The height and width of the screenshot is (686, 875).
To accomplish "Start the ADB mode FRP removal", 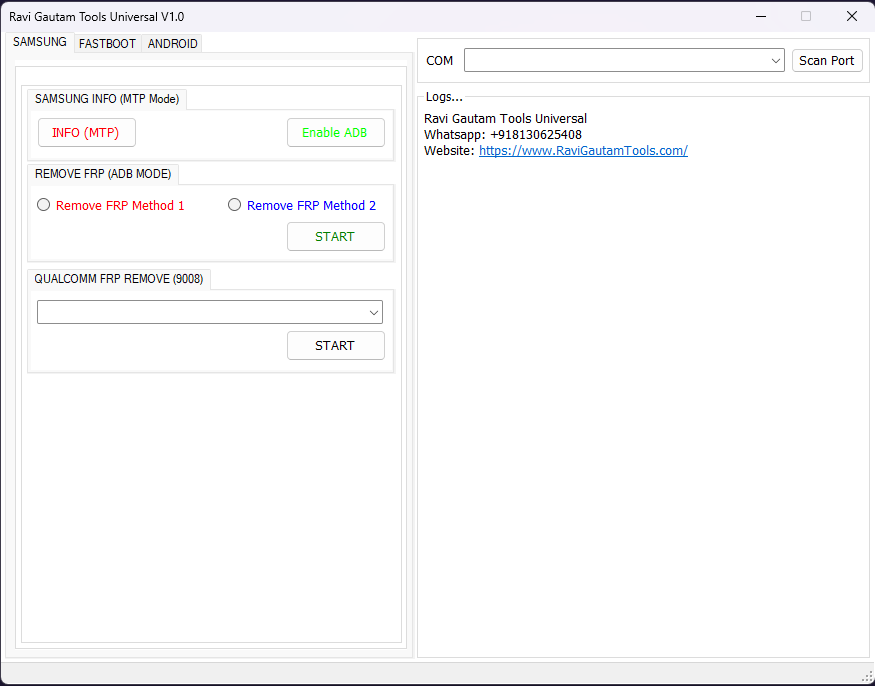I will (x=335, y=237).
